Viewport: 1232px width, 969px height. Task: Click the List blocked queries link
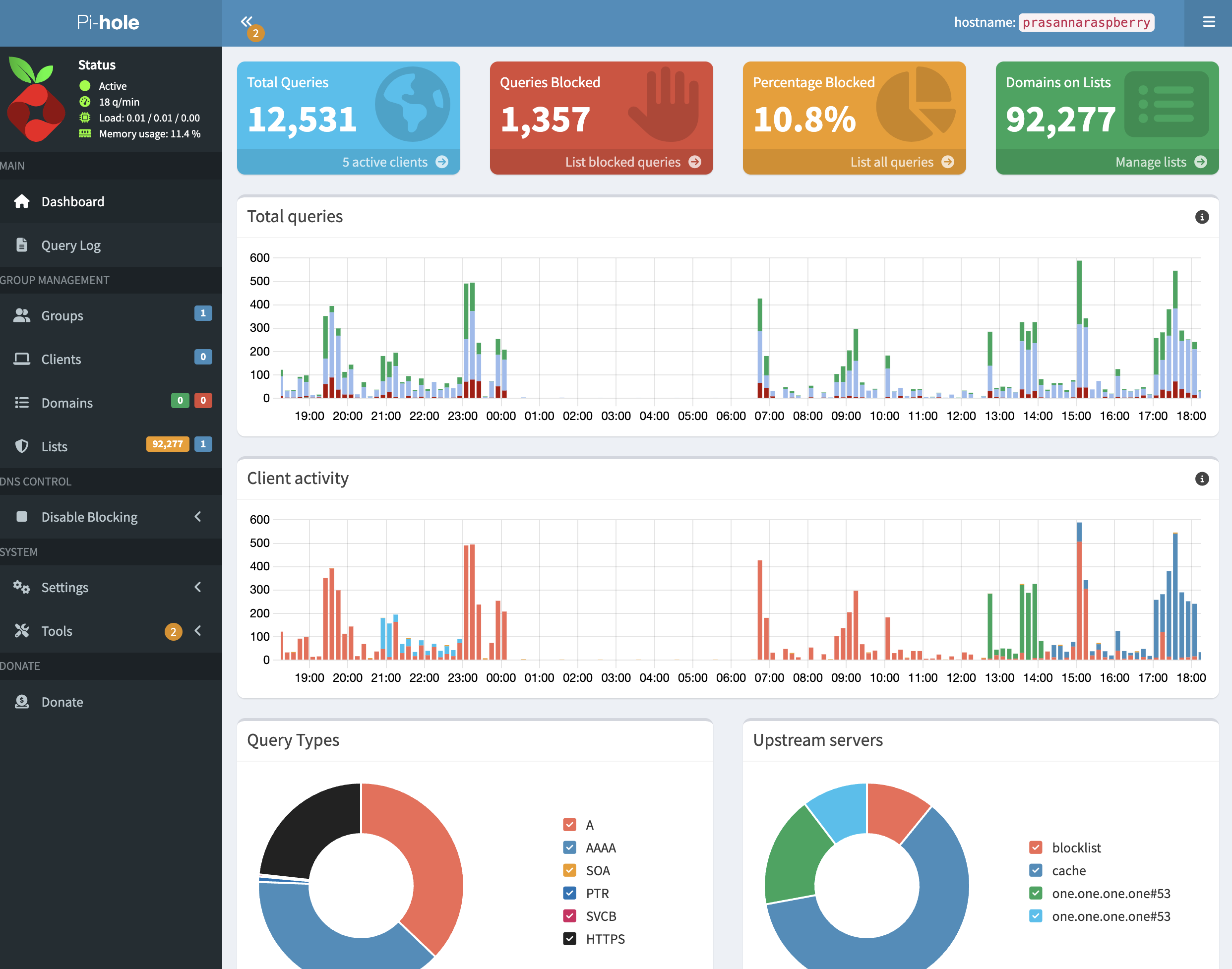(622, 162)
